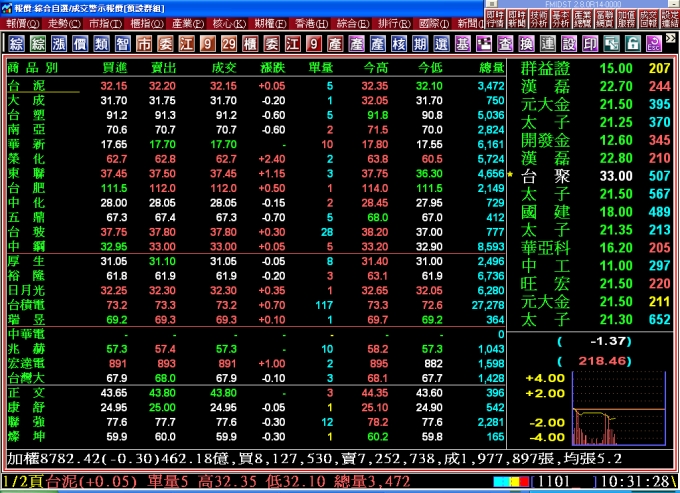This screenshot has width=680, height=493.
Task: Expand toolbar with the >> chevron
Action: click(671, 38)
